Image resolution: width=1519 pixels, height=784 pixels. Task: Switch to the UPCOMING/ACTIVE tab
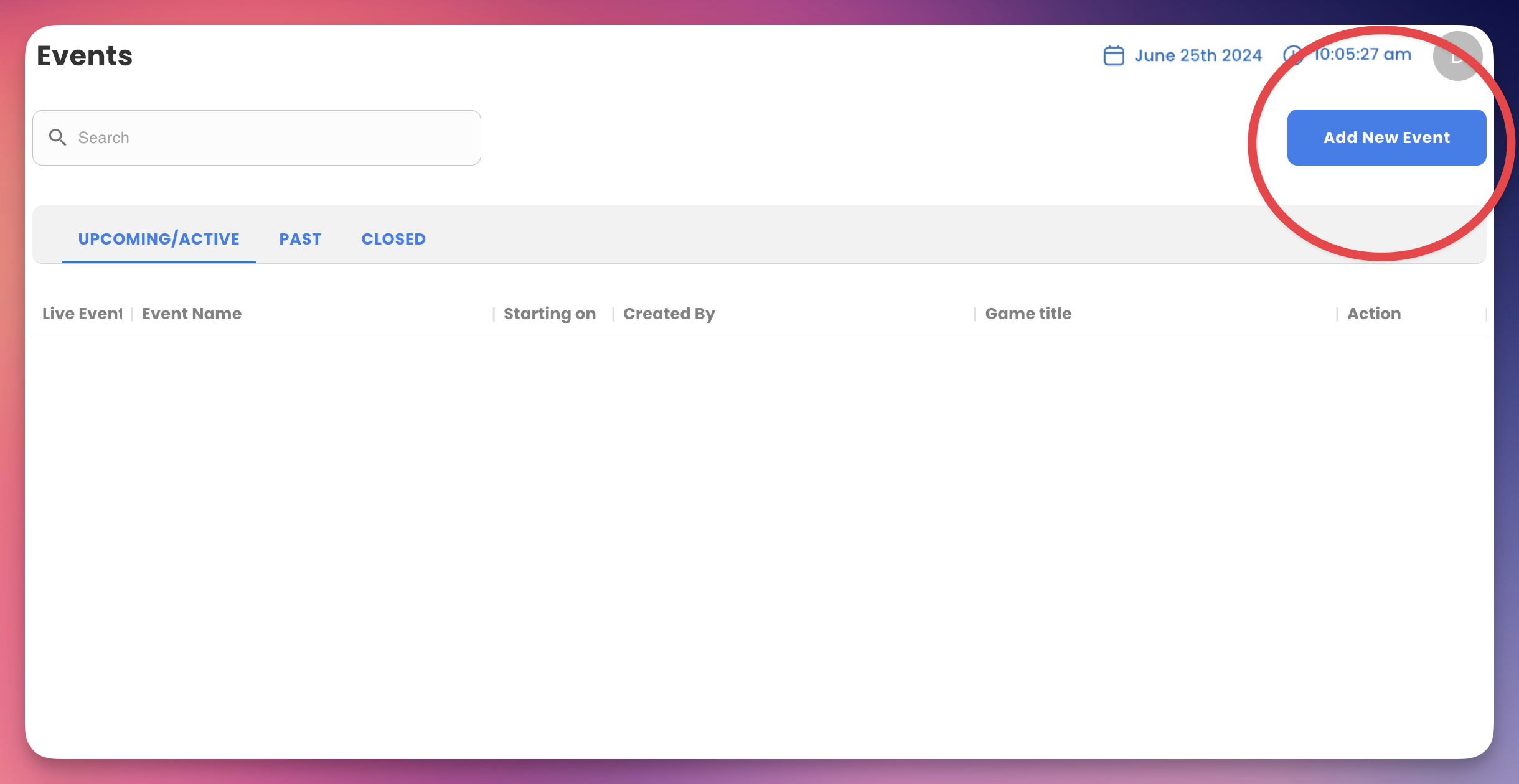coord(159,239)
